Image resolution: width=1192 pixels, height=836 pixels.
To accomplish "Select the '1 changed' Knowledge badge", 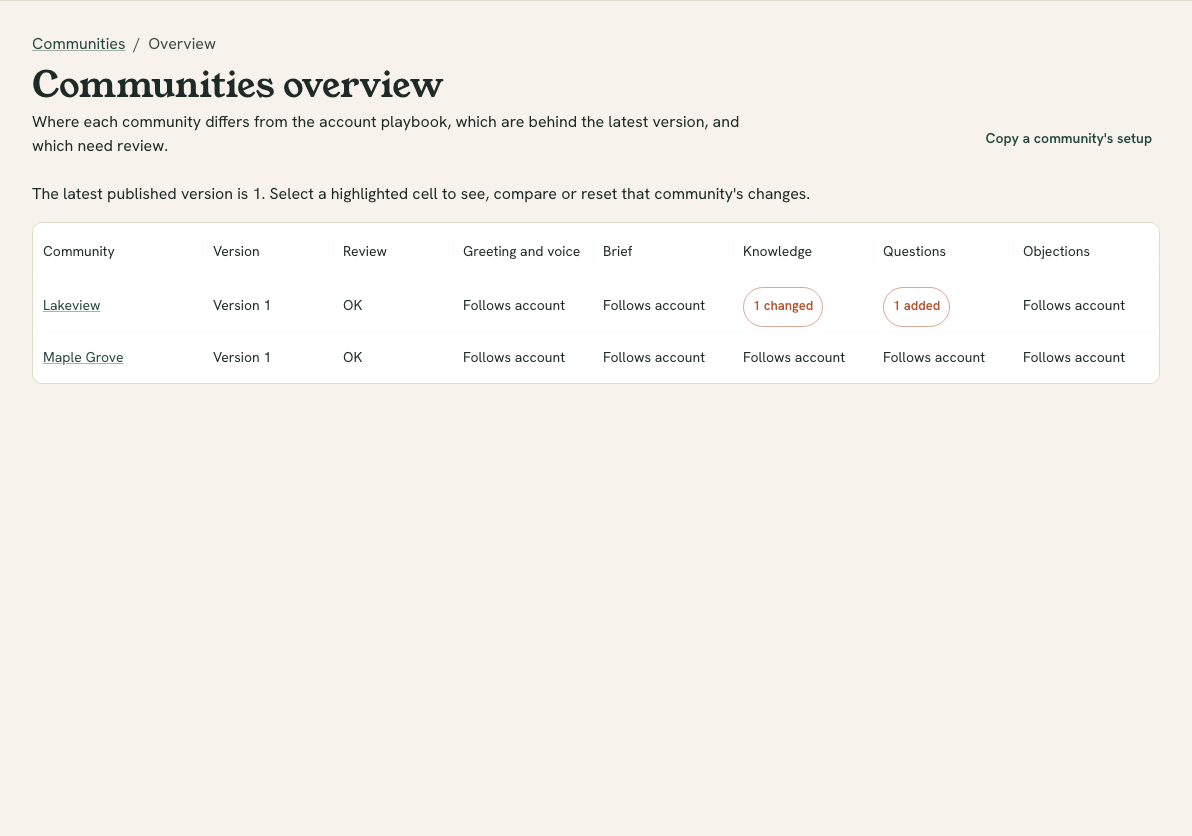I will tap(783, 306).
